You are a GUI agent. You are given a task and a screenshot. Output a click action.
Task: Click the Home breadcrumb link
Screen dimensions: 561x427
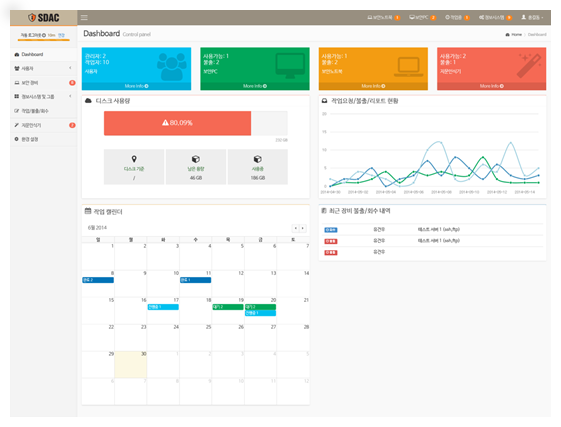point(514,35)
